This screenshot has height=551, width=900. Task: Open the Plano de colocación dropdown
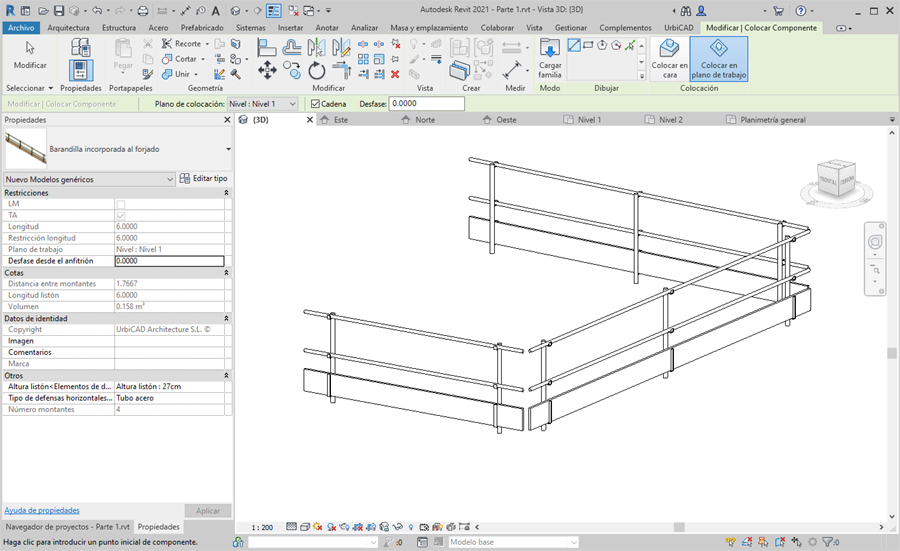point(262,103)
